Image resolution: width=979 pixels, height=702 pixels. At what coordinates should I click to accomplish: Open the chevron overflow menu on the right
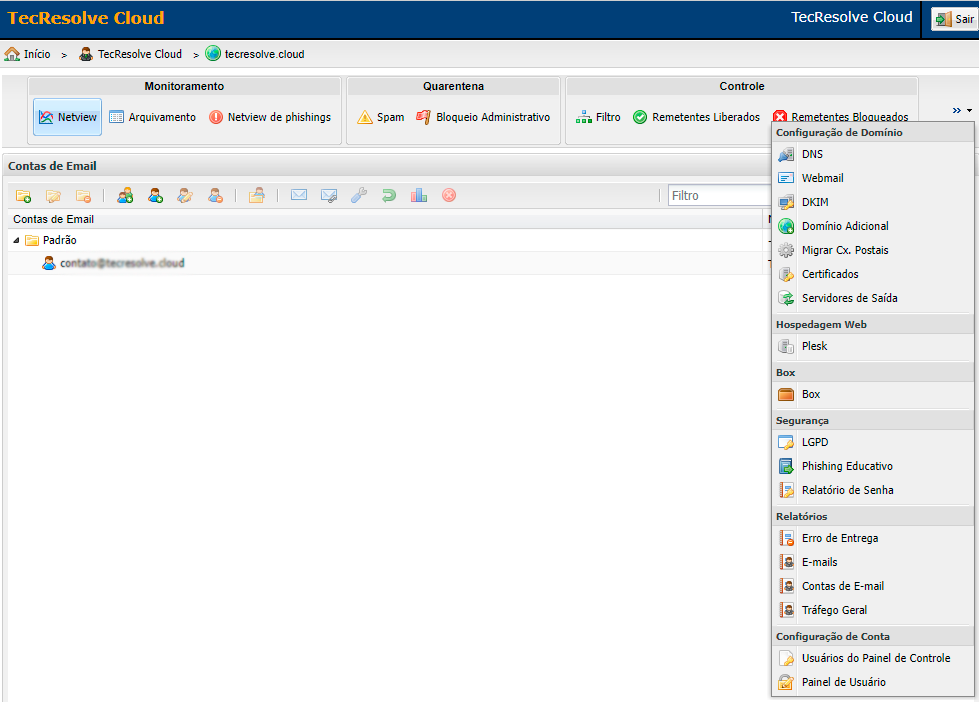coord(958,110)
